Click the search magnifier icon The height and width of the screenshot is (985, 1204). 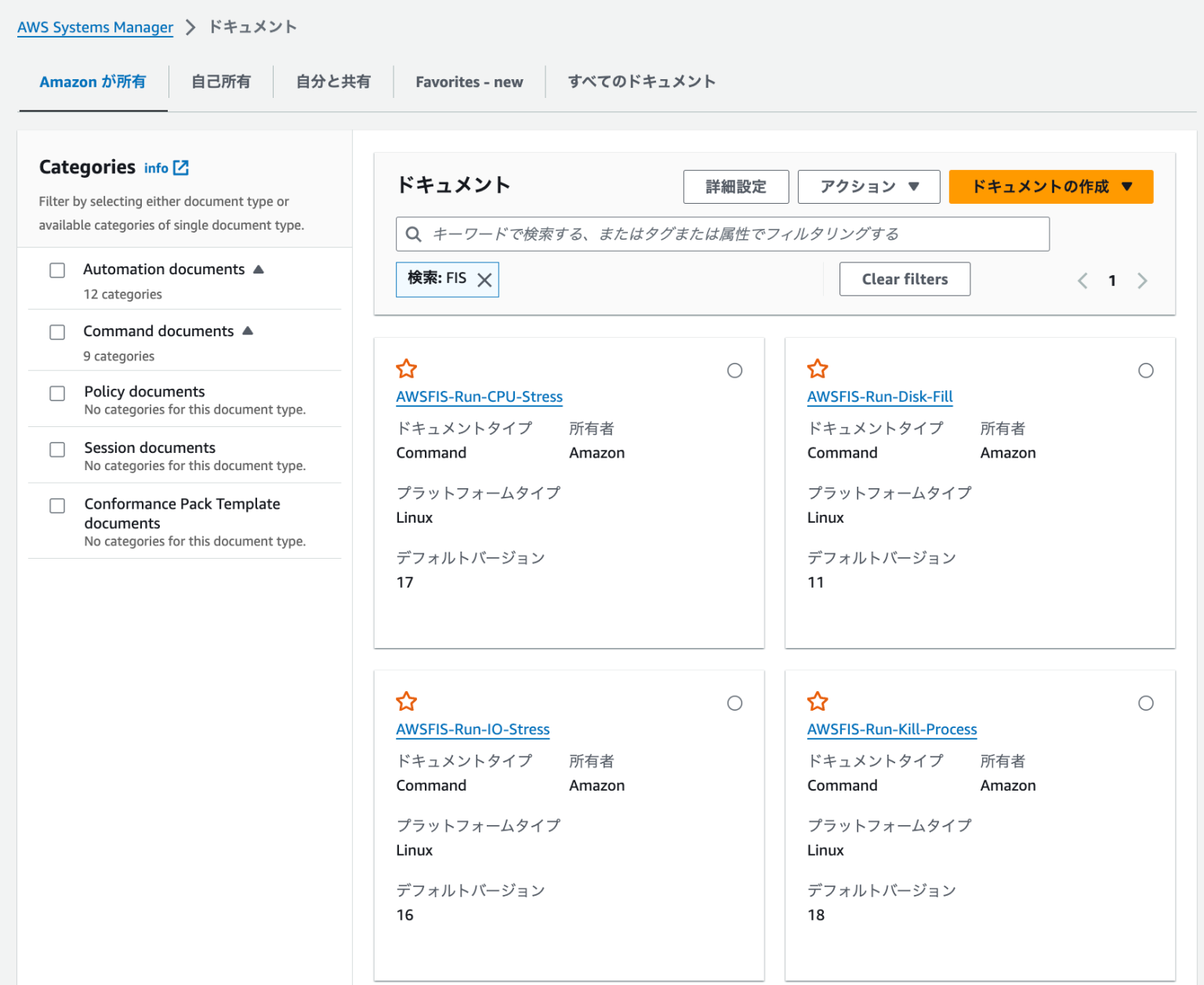tap(414, 234)
